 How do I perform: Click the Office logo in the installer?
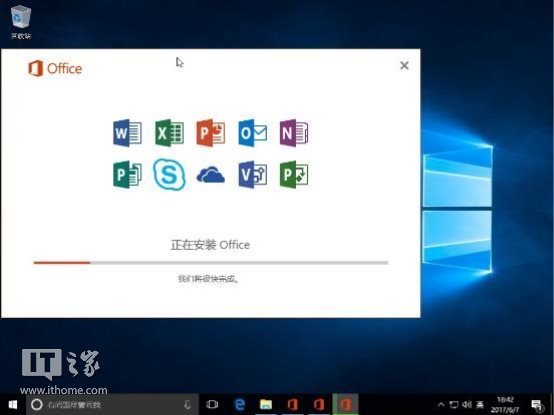[55, 68]
